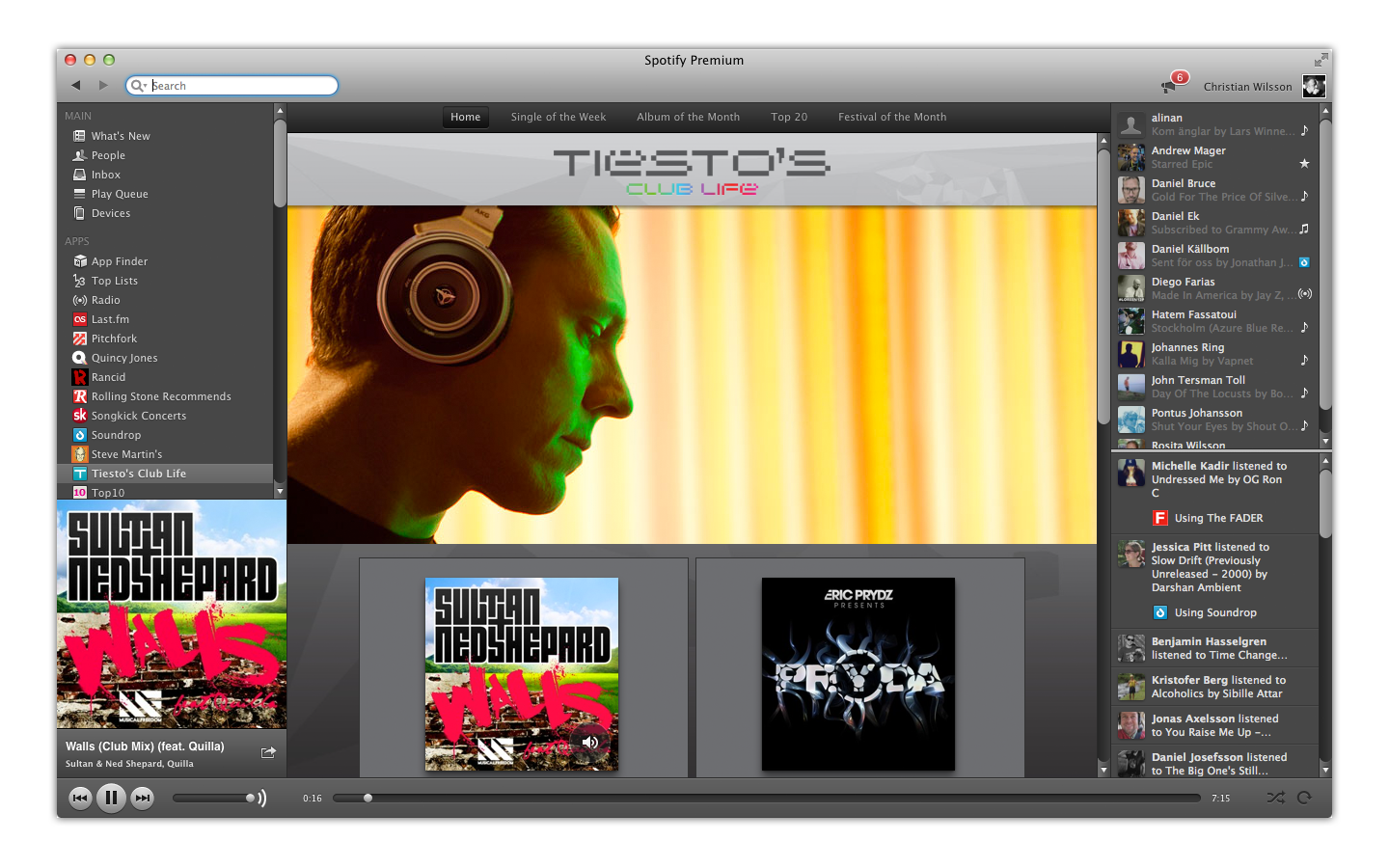Open the Top10 app

99,493
